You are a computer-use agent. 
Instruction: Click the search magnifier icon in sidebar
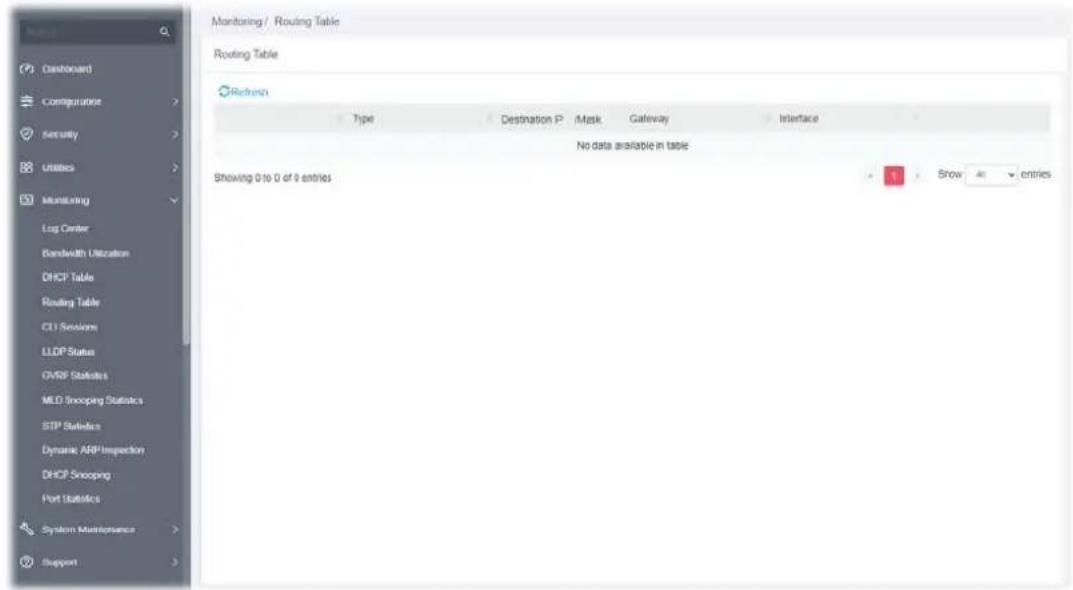pos(164,31)
